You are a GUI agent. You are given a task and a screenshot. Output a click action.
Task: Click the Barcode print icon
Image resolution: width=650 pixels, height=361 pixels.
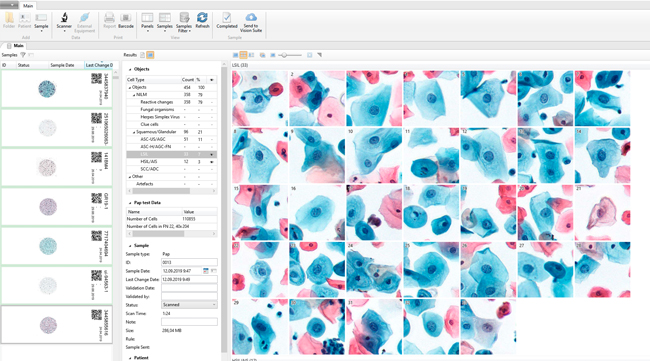coord(126,21)
